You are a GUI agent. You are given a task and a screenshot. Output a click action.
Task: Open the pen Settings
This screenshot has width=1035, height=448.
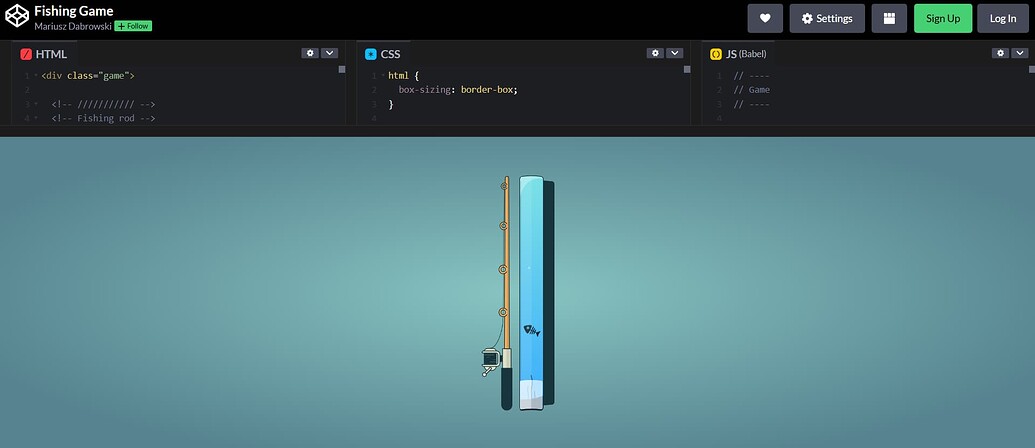(x=827, y=18)
